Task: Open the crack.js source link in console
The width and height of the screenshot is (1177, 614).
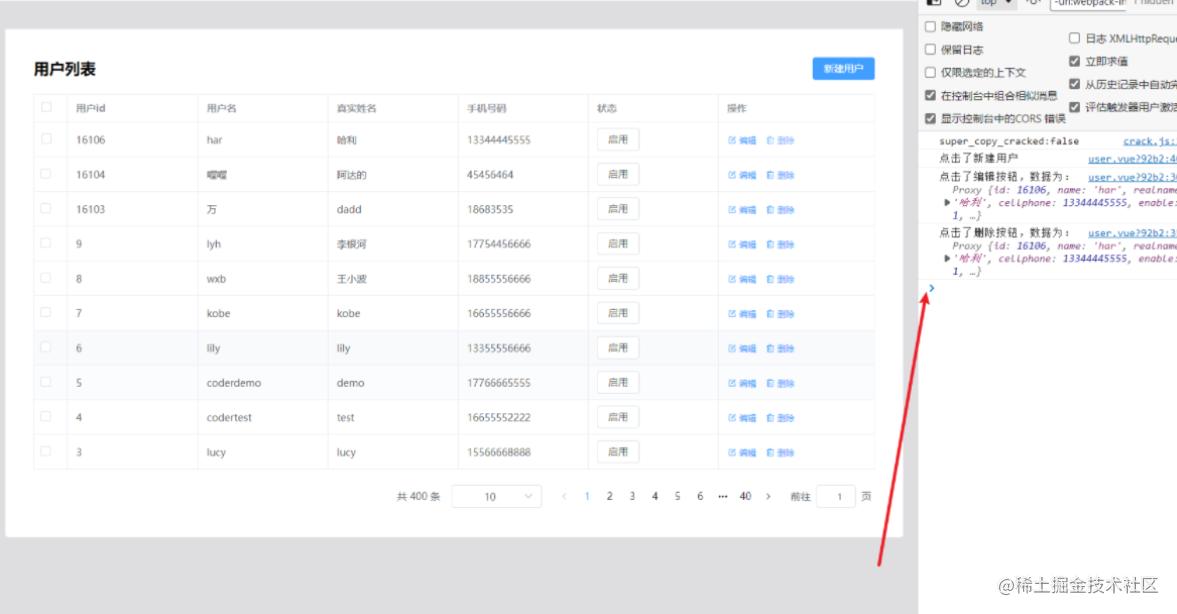Action: coord(1148,142)
